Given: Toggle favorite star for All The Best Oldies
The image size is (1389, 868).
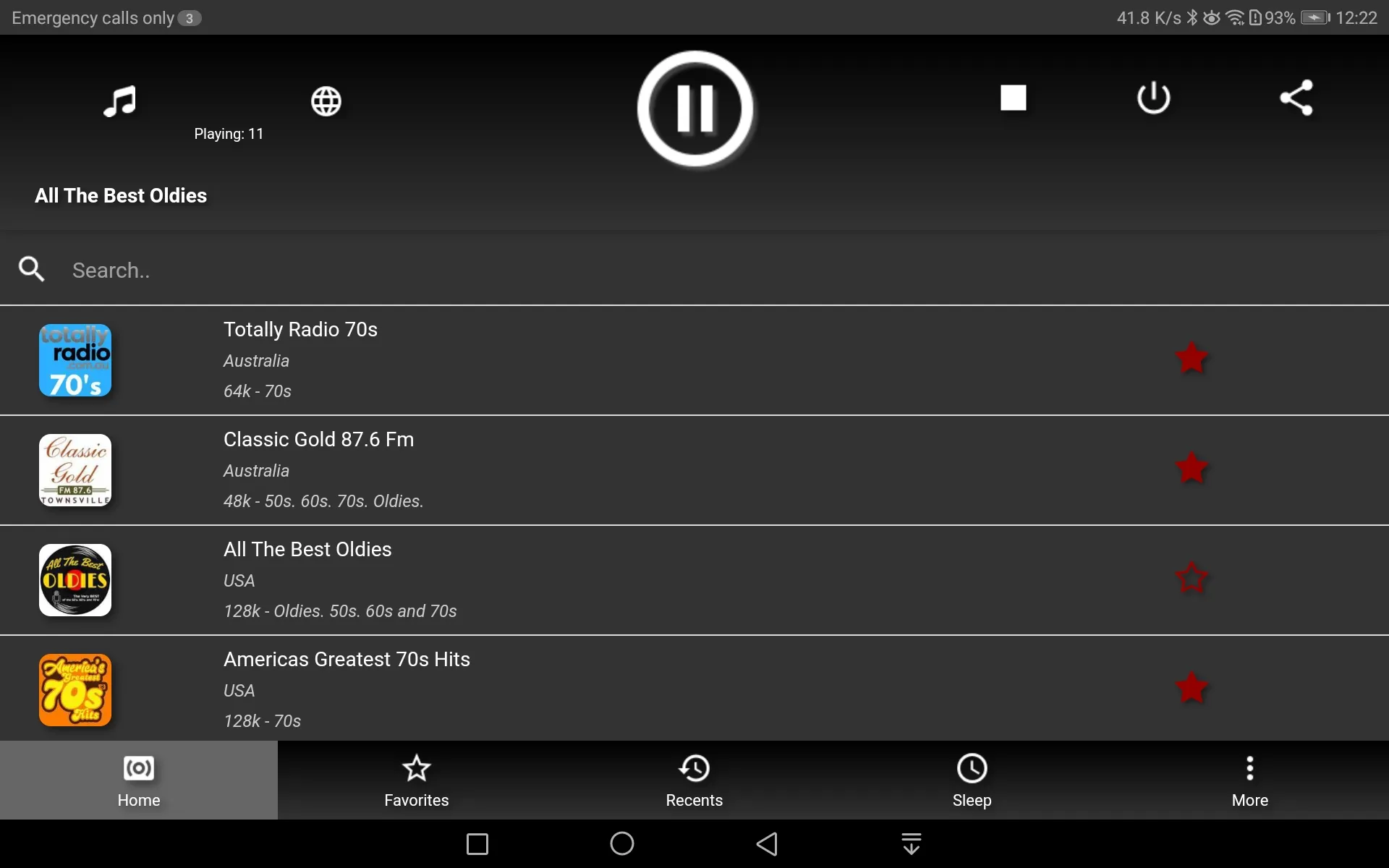Looking at the screenshot, I should [1191, 577].
